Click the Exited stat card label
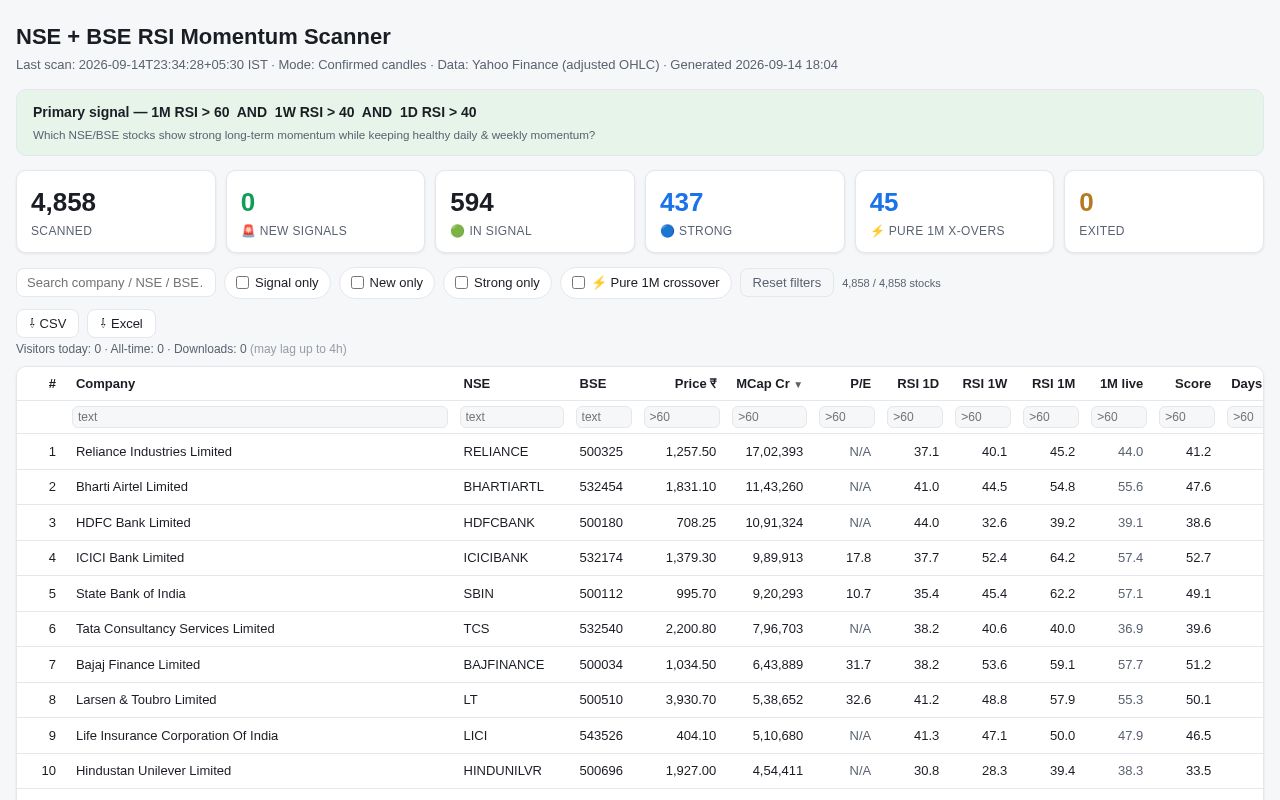Viewport: 1280px width, 800px height. pos(1102,231)
